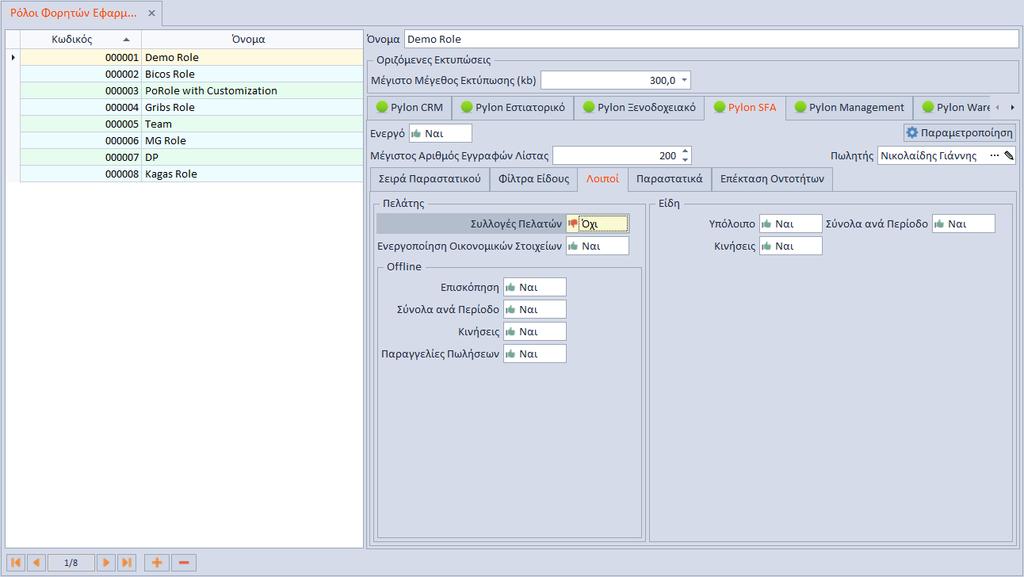Viewport: 1024px width, 577px height.
Task: Select the Λοιποί sub-tab
Action: [602, 178]
